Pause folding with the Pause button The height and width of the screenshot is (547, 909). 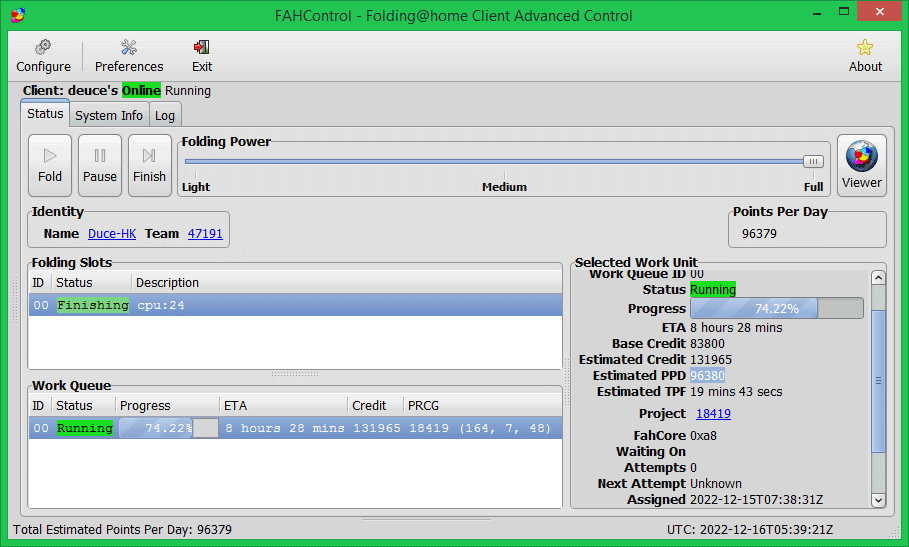click(100, 166)
